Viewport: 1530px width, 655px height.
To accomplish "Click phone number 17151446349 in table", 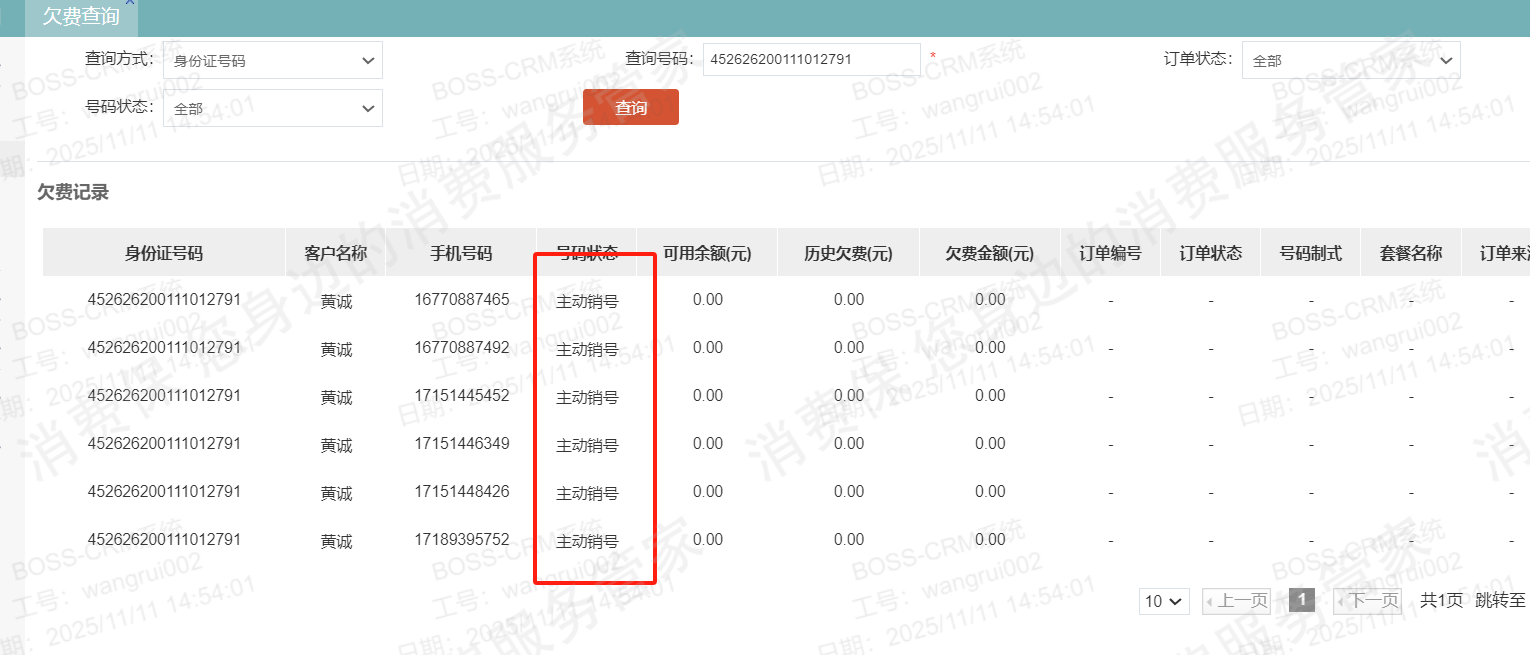I will [462, 444].
